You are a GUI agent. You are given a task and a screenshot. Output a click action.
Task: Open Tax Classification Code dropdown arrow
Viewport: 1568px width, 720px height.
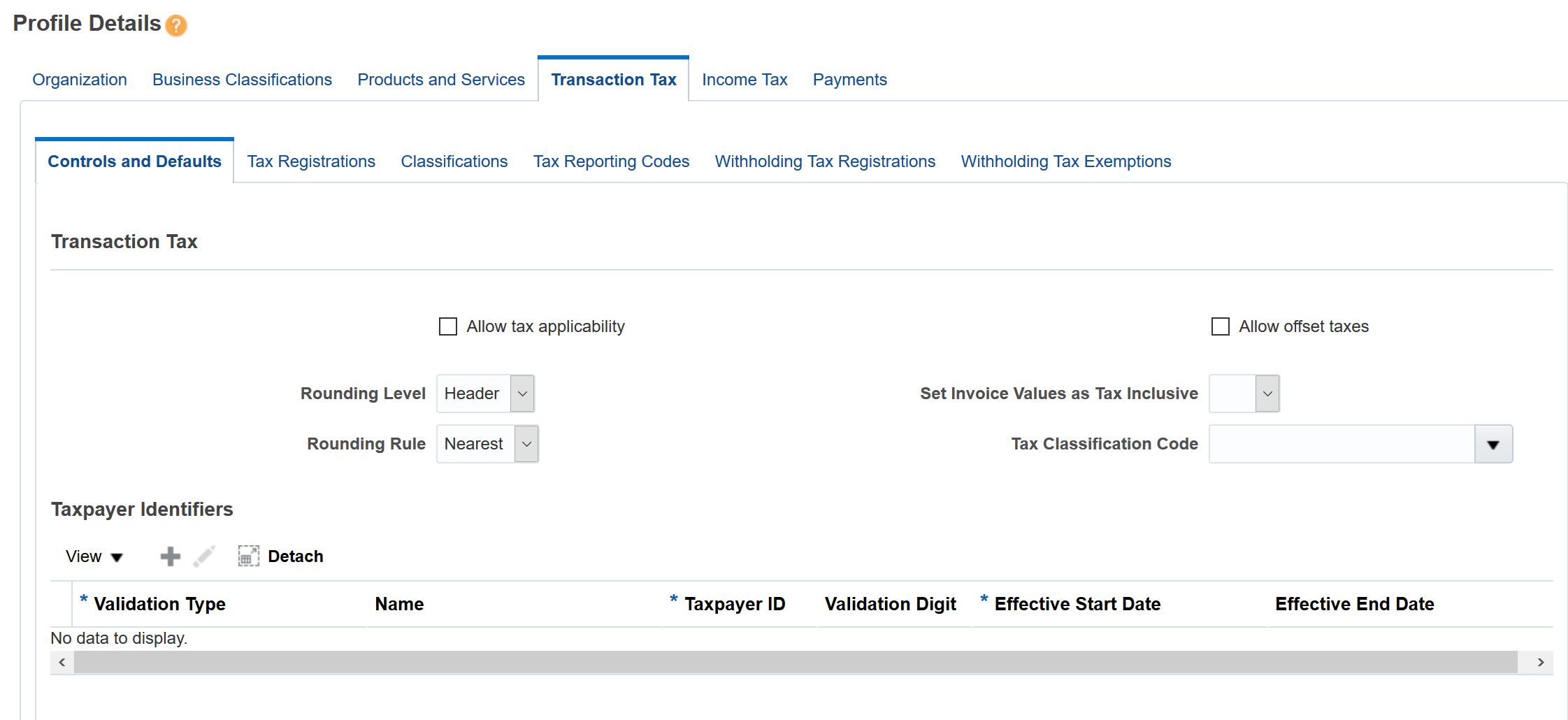[x=1493, y=444]
